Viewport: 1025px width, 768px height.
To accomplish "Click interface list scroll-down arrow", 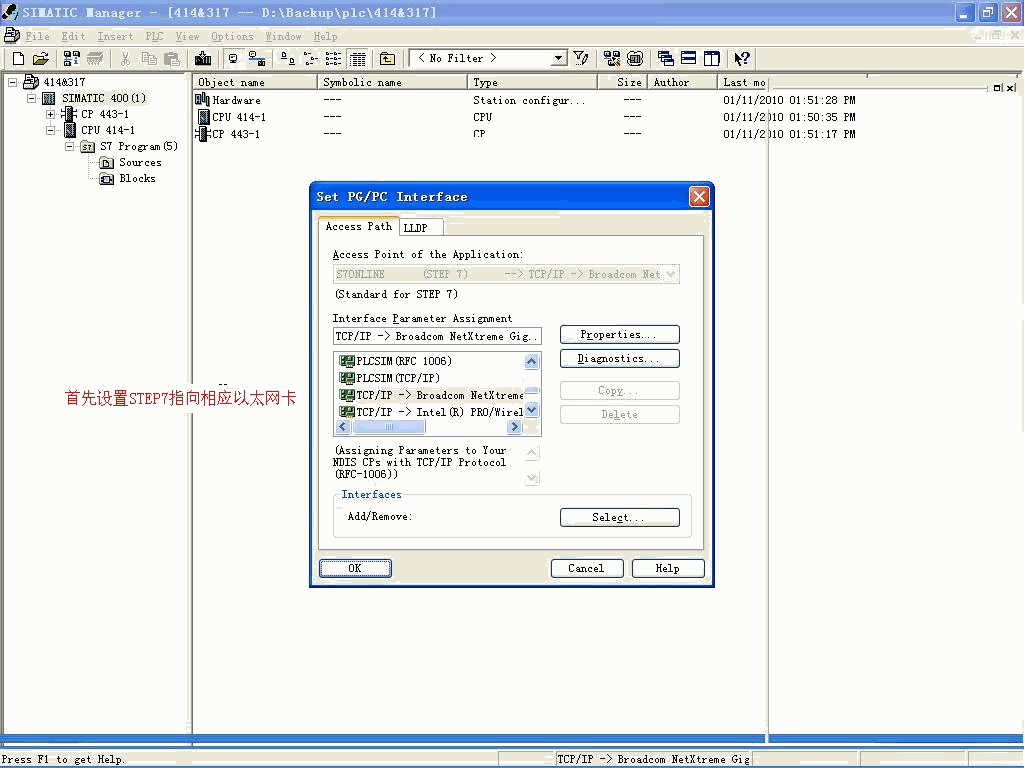I will point(531,410).
